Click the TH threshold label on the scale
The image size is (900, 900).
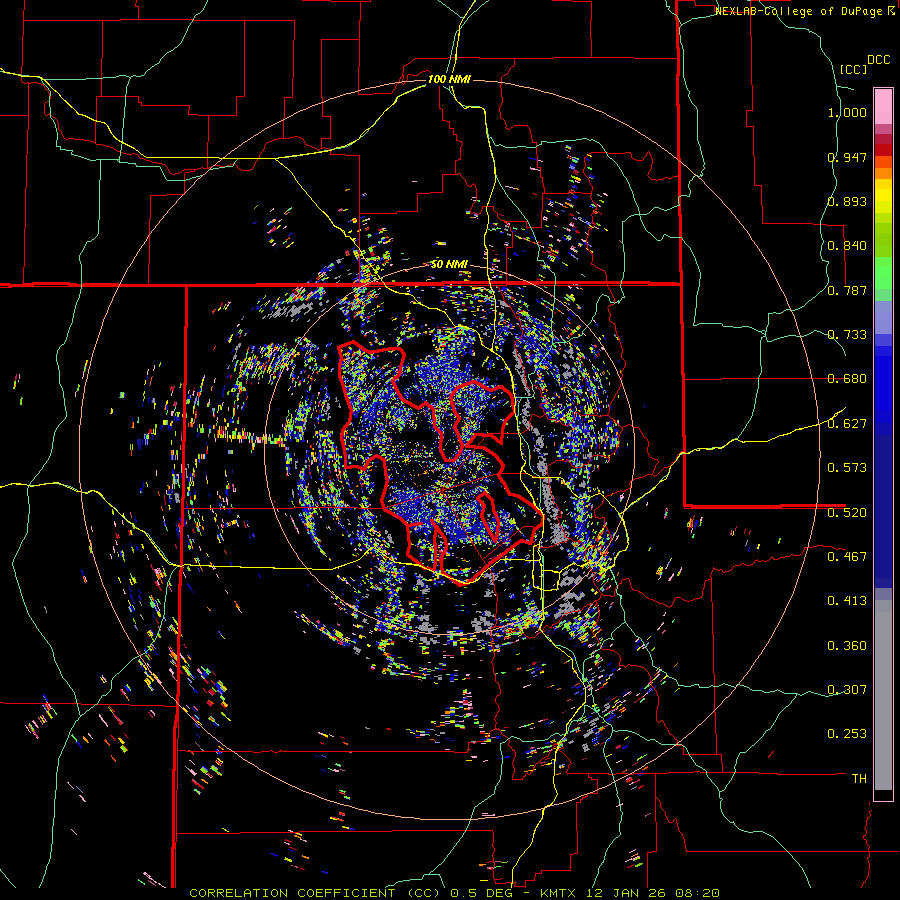859,778
